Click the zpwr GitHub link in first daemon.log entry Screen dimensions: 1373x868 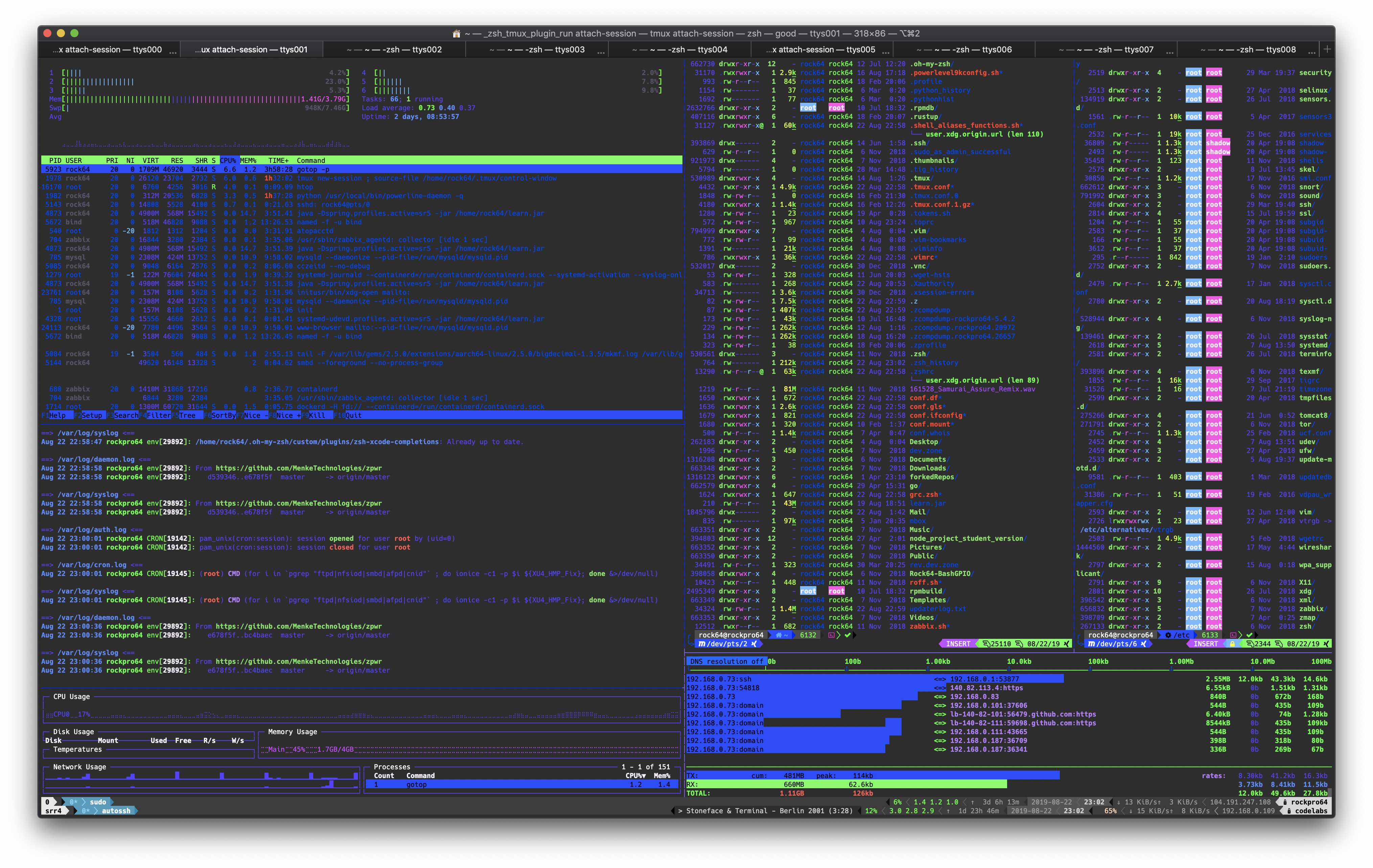tap(299, 468)
